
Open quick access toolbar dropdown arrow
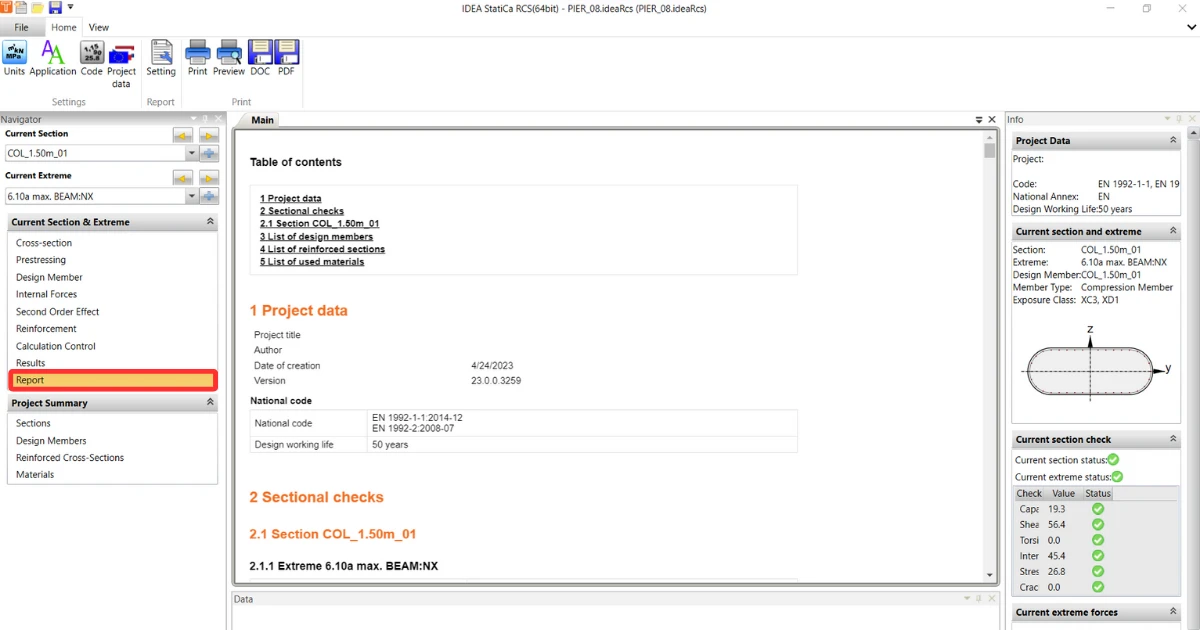pyautogui.click(x=70, y=7)
